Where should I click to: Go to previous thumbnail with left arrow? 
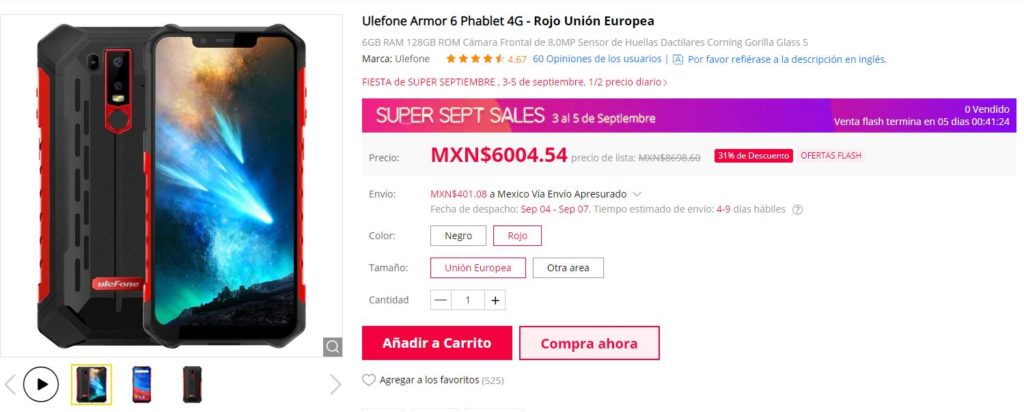coord(10,385)
